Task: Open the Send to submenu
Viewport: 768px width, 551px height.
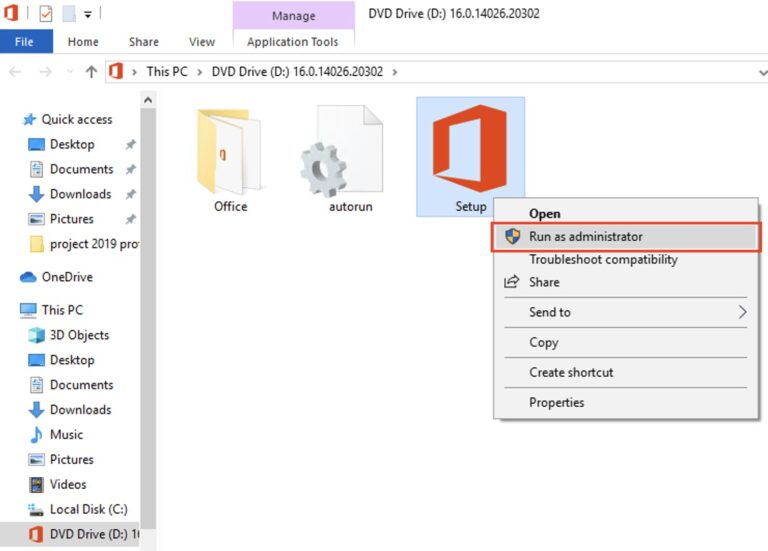Action: point(625,312)
